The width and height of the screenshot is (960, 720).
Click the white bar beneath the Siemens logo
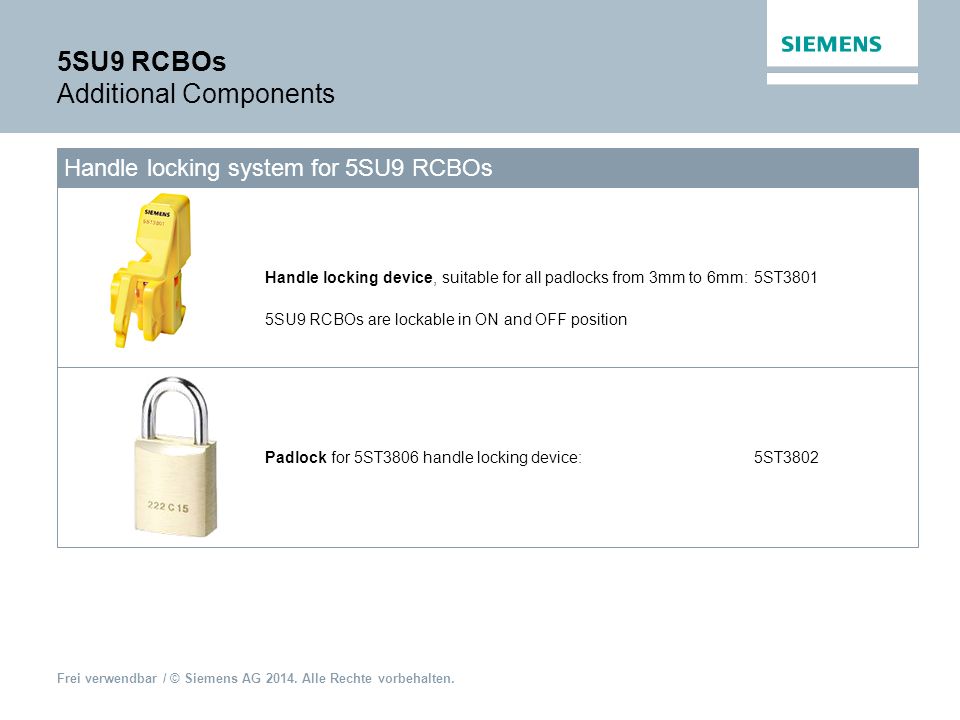tap(842, 78)
